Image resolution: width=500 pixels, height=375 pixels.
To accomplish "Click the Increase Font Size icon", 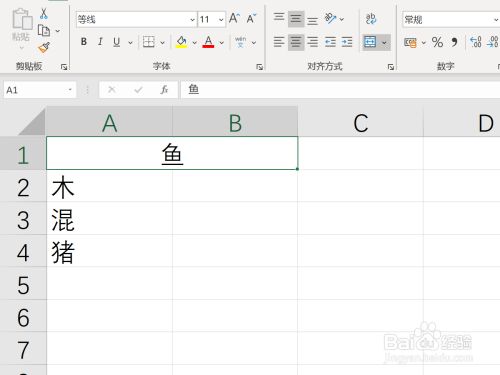I will (x=234, y=19).
